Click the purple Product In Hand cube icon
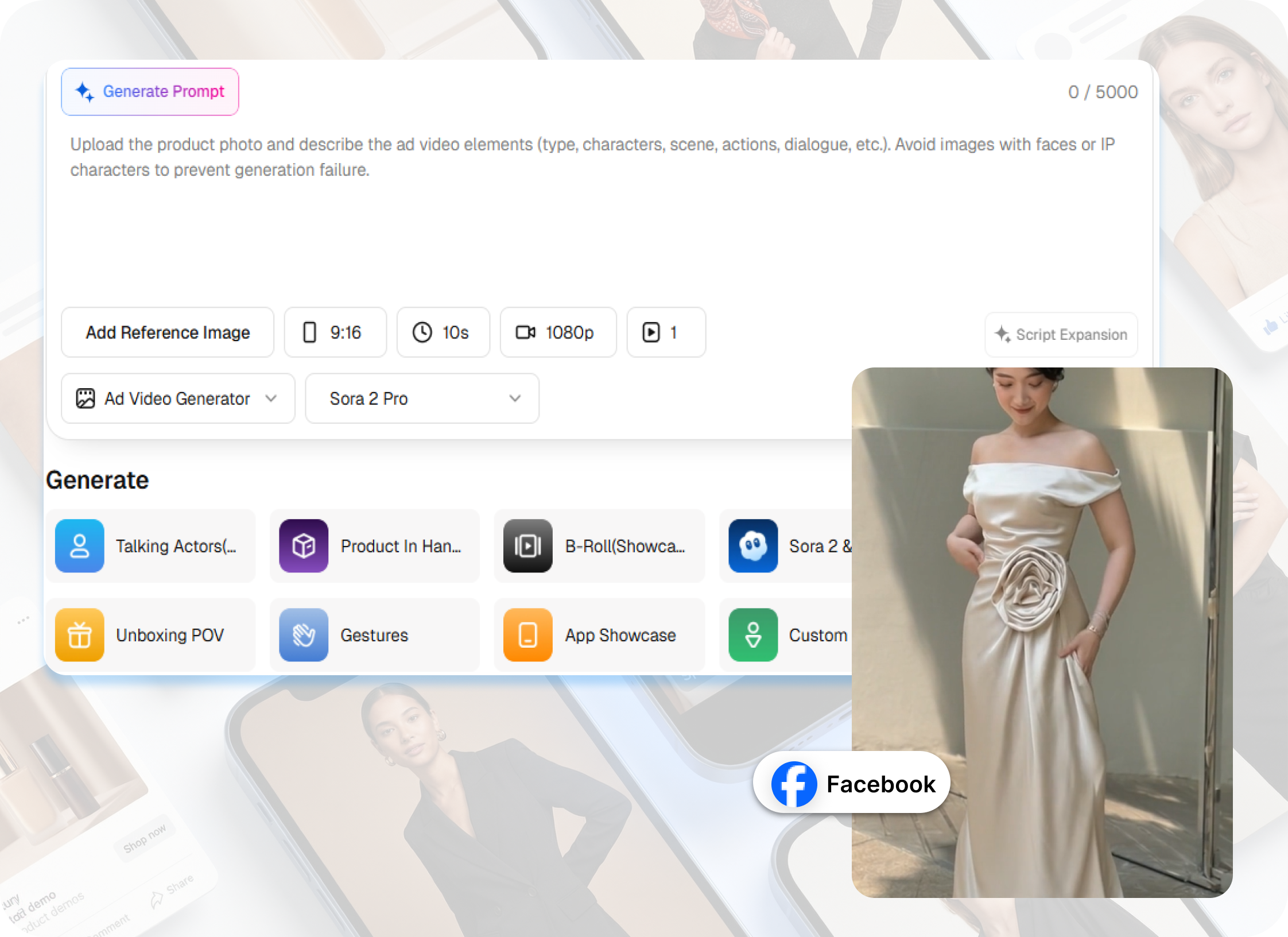Screen dimensions: 1288x937 tap(304, 546)
